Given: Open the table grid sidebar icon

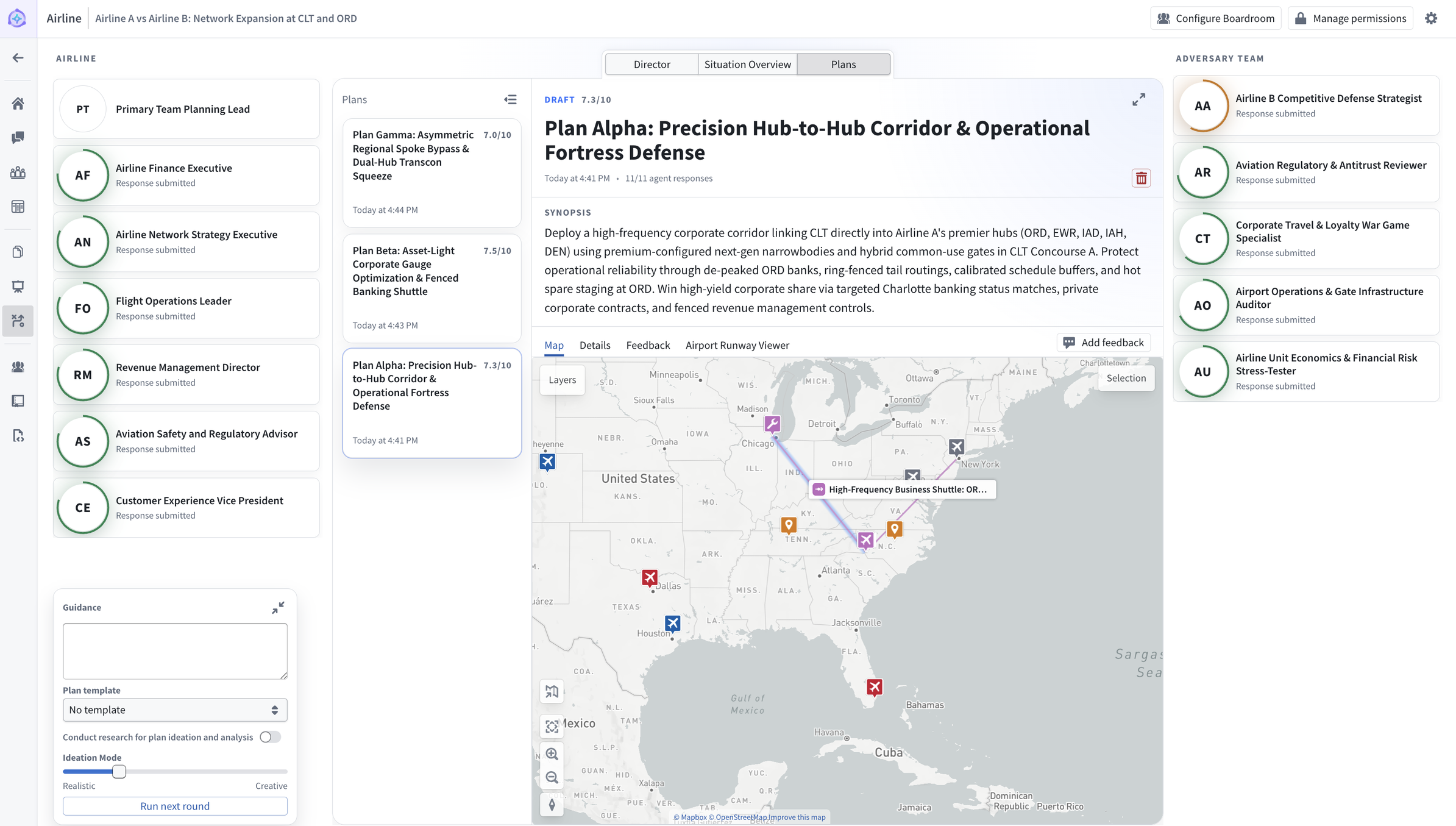Looking at the screenshot, I should click(18, 207).
